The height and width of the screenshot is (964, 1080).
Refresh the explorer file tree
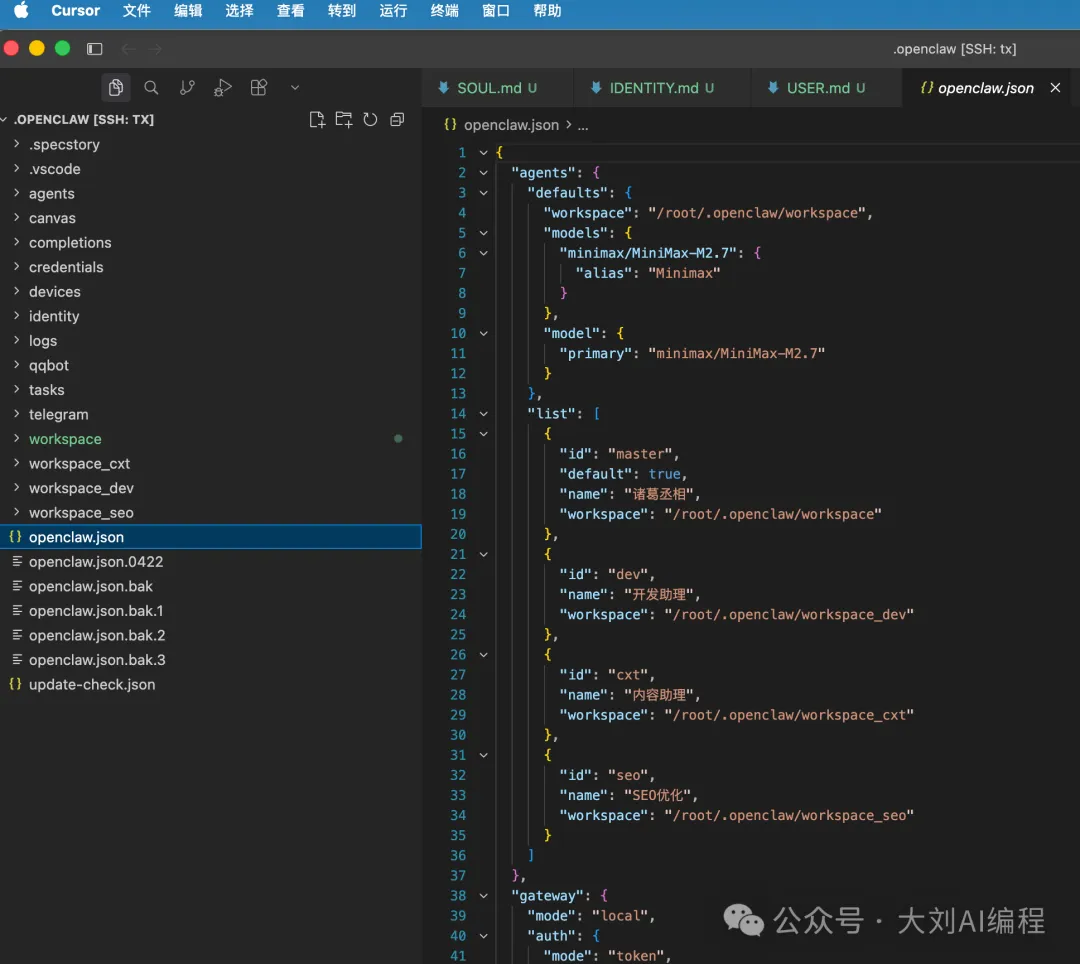pyautogui.click(x=370, y=120)
